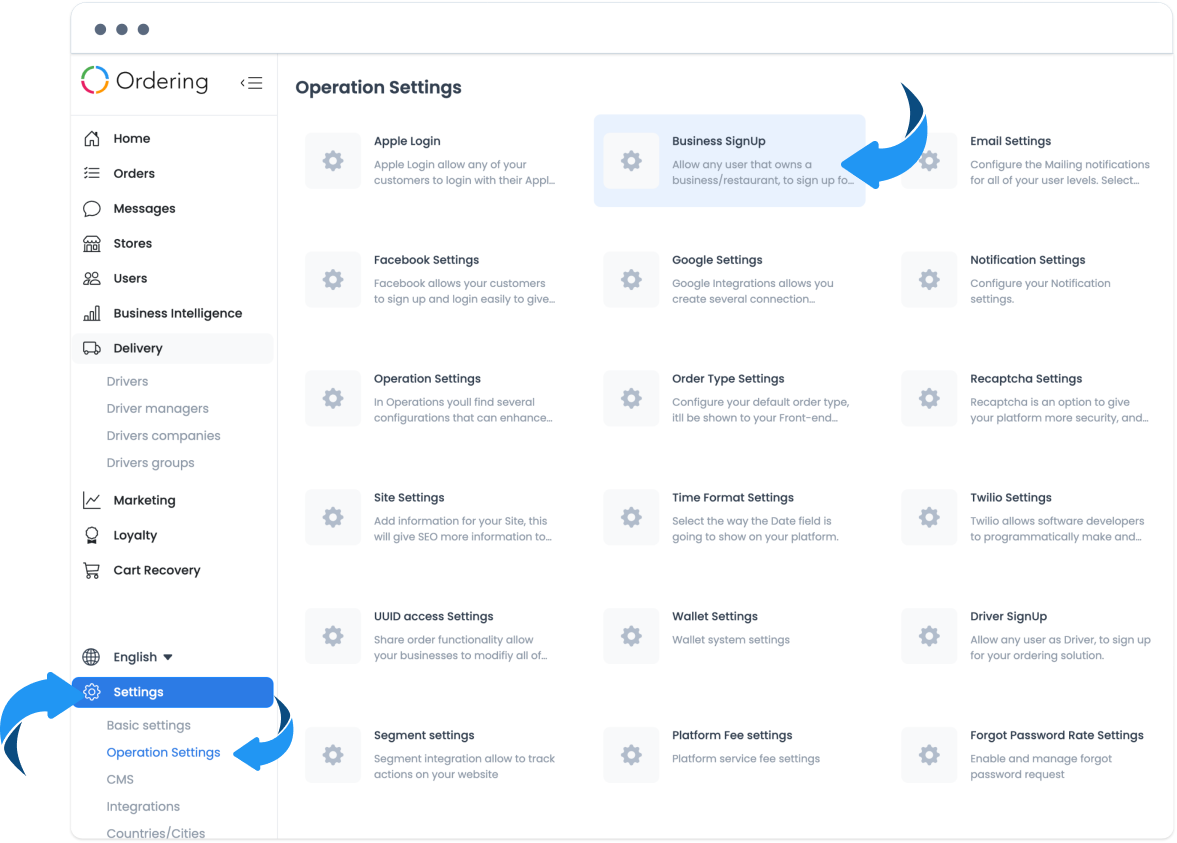
Task: Click the Order Type Settings gear icon
Action: coord(631,399)
